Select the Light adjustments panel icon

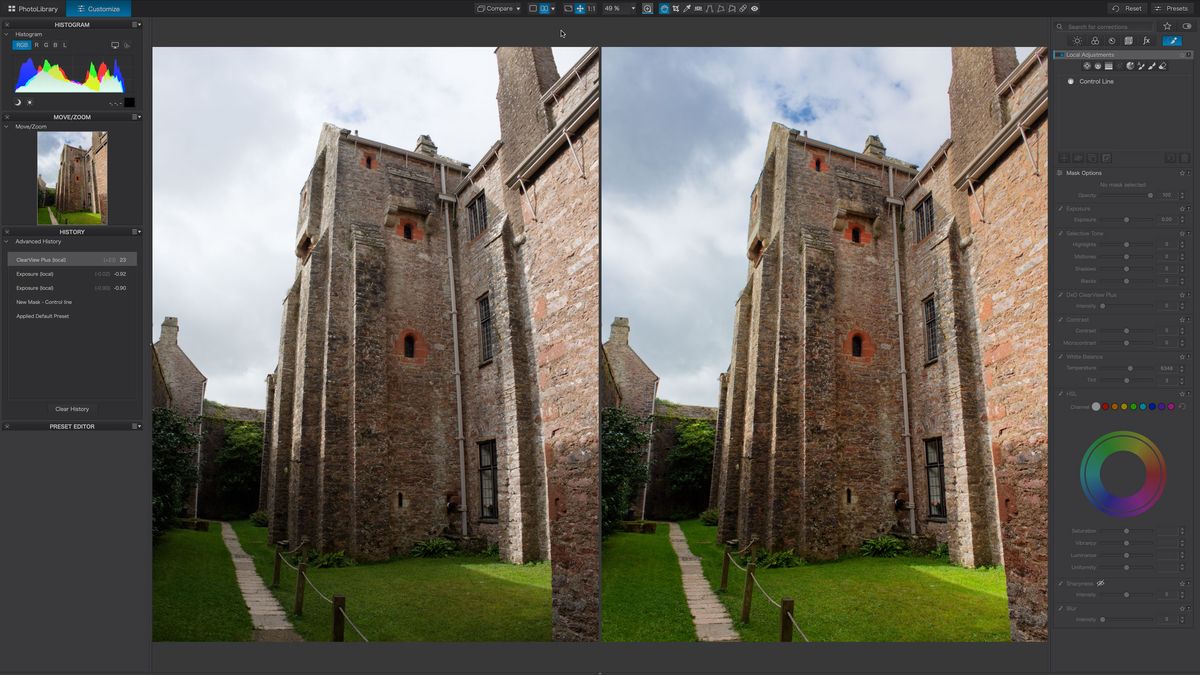(x=1078, y=41)
